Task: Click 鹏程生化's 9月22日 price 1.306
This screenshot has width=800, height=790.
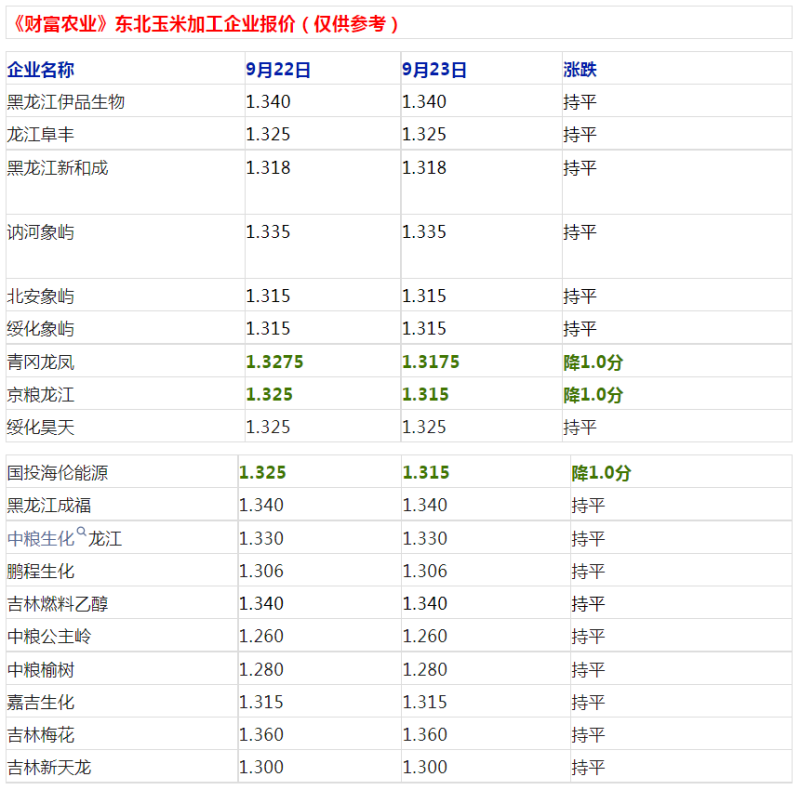Action: pyautogui.click(x=261, y=571)
